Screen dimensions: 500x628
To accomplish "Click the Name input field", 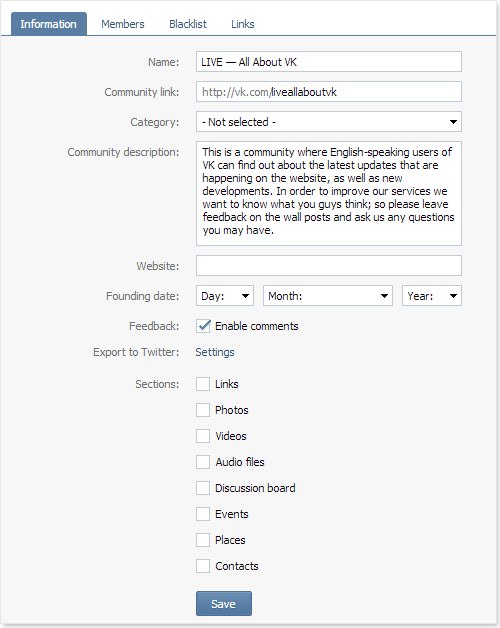I will click(x=329, y=62).
